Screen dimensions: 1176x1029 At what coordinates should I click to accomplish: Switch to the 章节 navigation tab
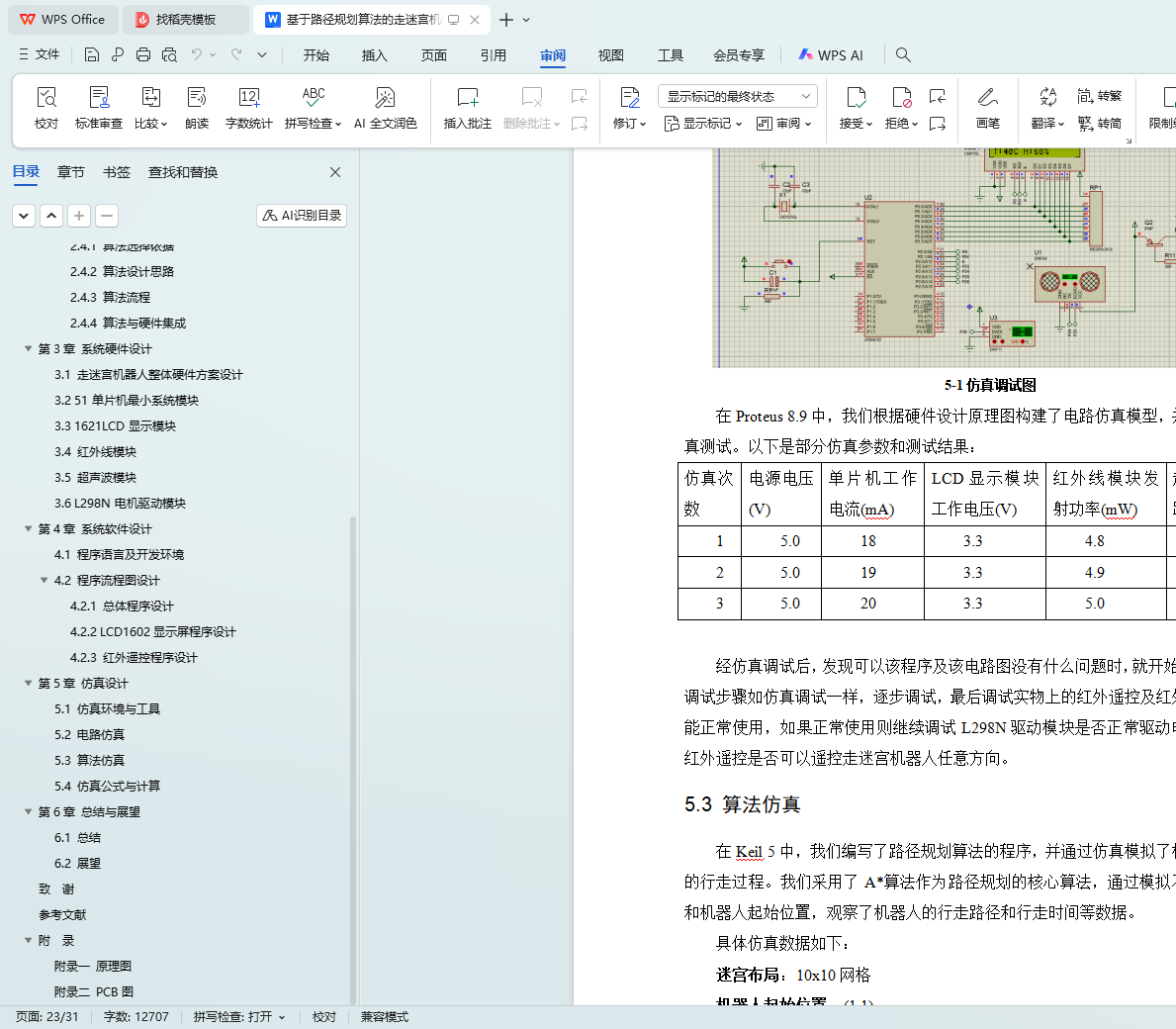tap(71, 172)
